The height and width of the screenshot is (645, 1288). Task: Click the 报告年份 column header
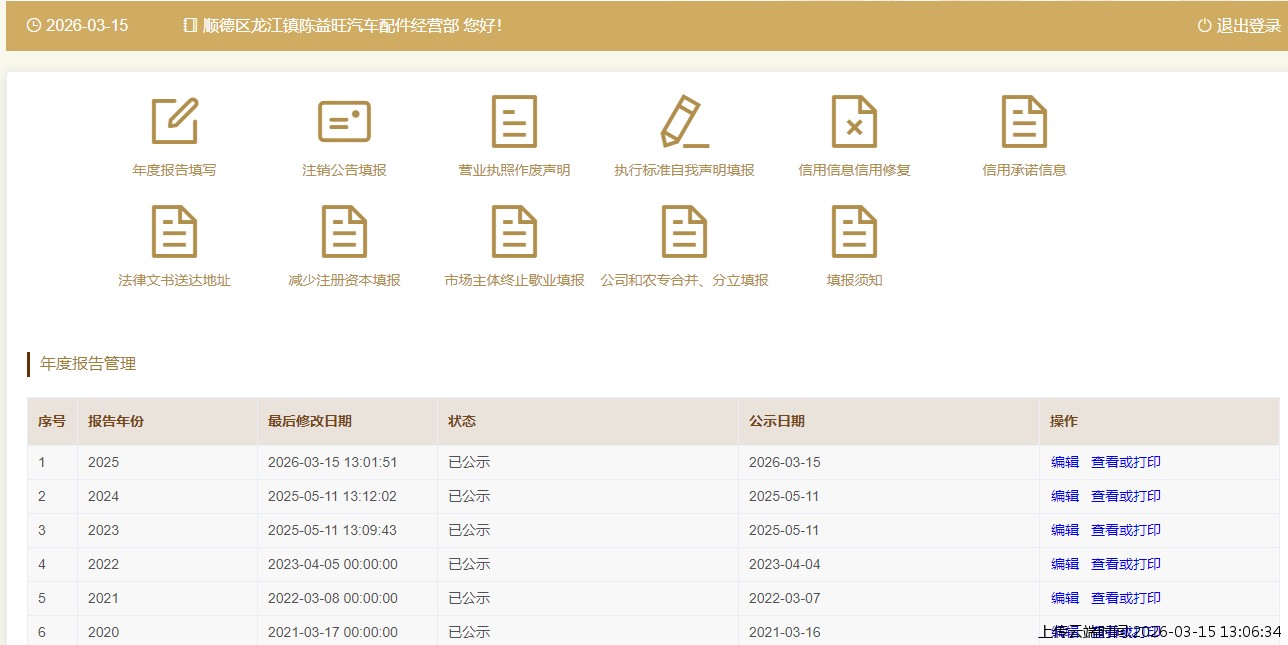point(116,421)
